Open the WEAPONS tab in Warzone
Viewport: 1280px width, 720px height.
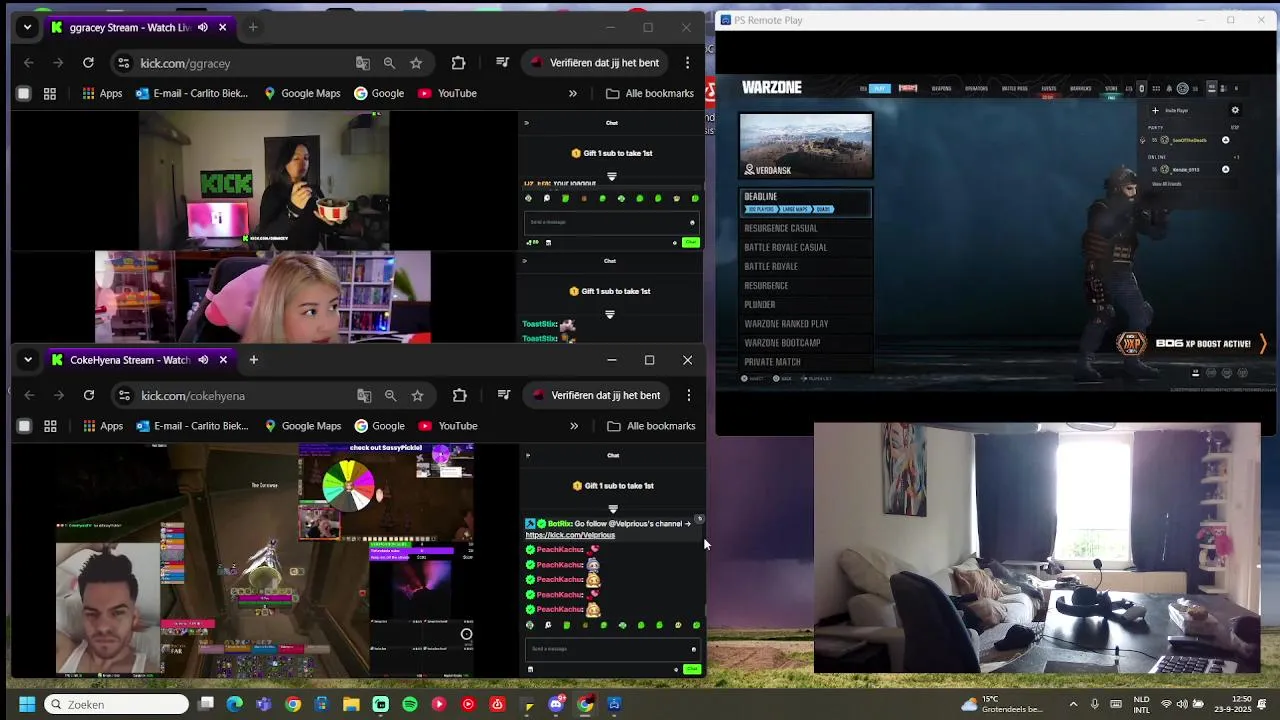point(942,89)
